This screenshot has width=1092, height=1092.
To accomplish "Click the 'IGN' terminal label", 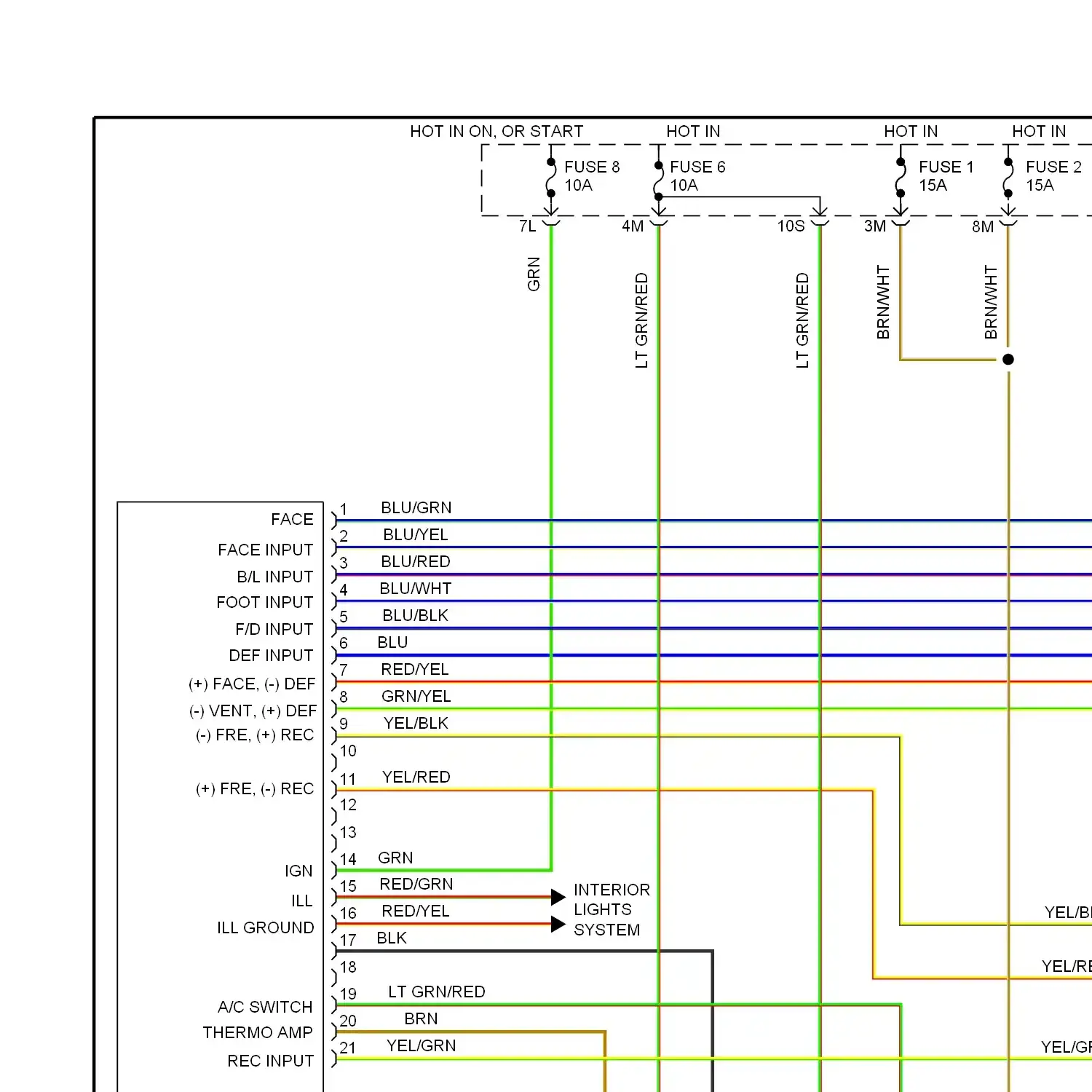I will [x=298, y=871].
